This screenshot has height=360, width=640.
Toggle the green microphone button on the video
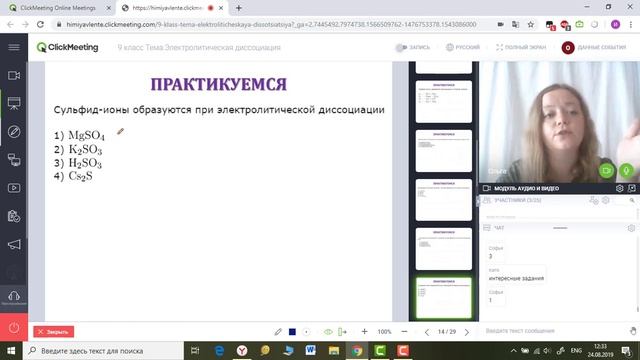626,170
